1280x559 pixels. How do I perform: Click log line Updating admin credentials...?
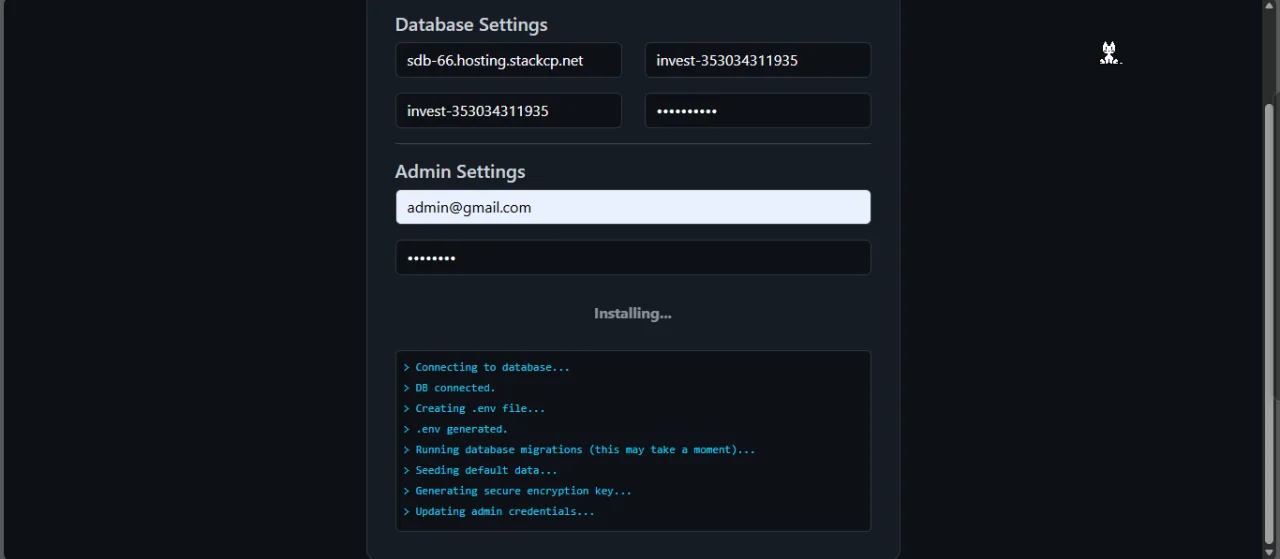pos(499,511)
